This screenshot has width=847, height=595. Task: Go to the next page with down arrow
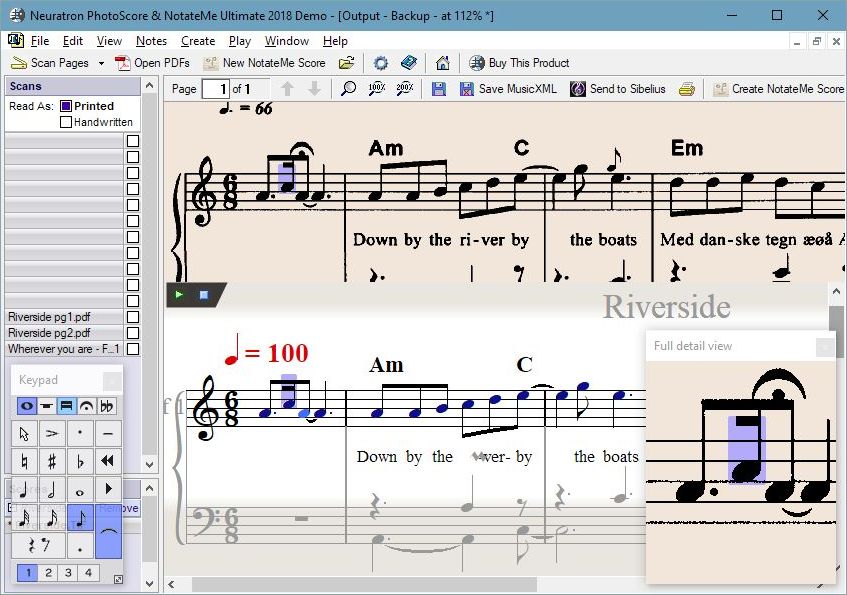(x=314, y=89)
